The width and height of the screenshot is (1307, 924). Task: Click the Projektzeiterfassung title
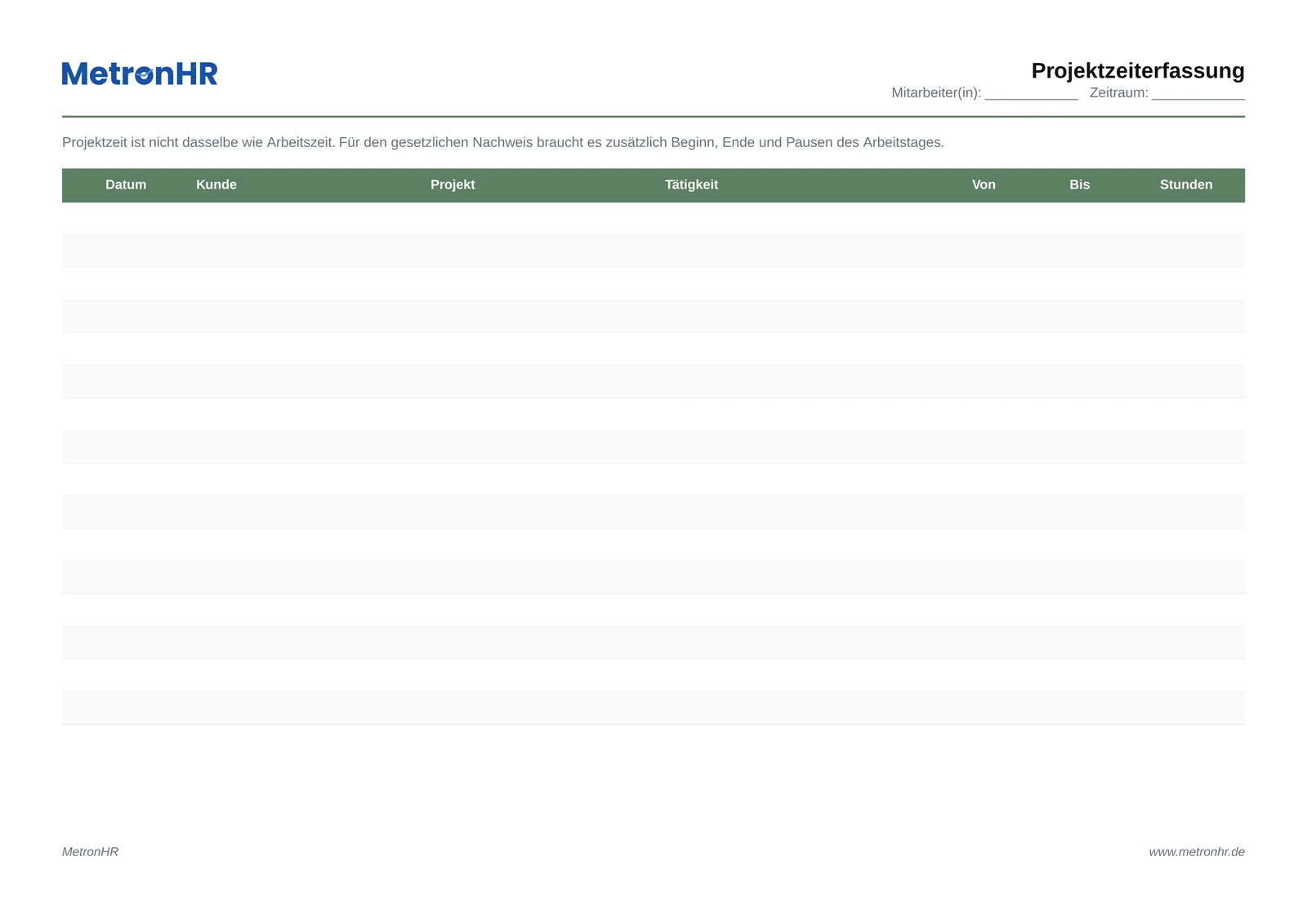[x=1138, y=70]
